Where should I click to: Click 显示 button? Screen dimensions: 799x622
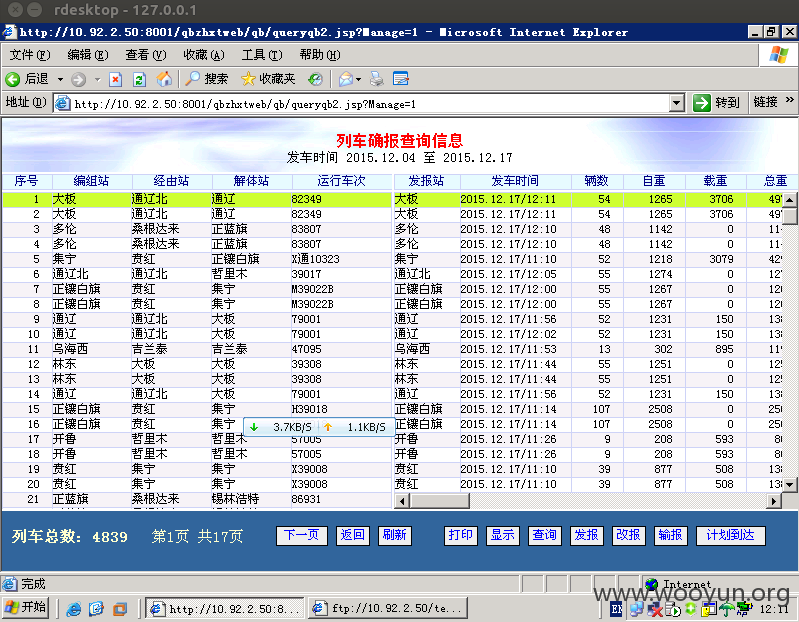pyautogui.click(x=503, y=535)
